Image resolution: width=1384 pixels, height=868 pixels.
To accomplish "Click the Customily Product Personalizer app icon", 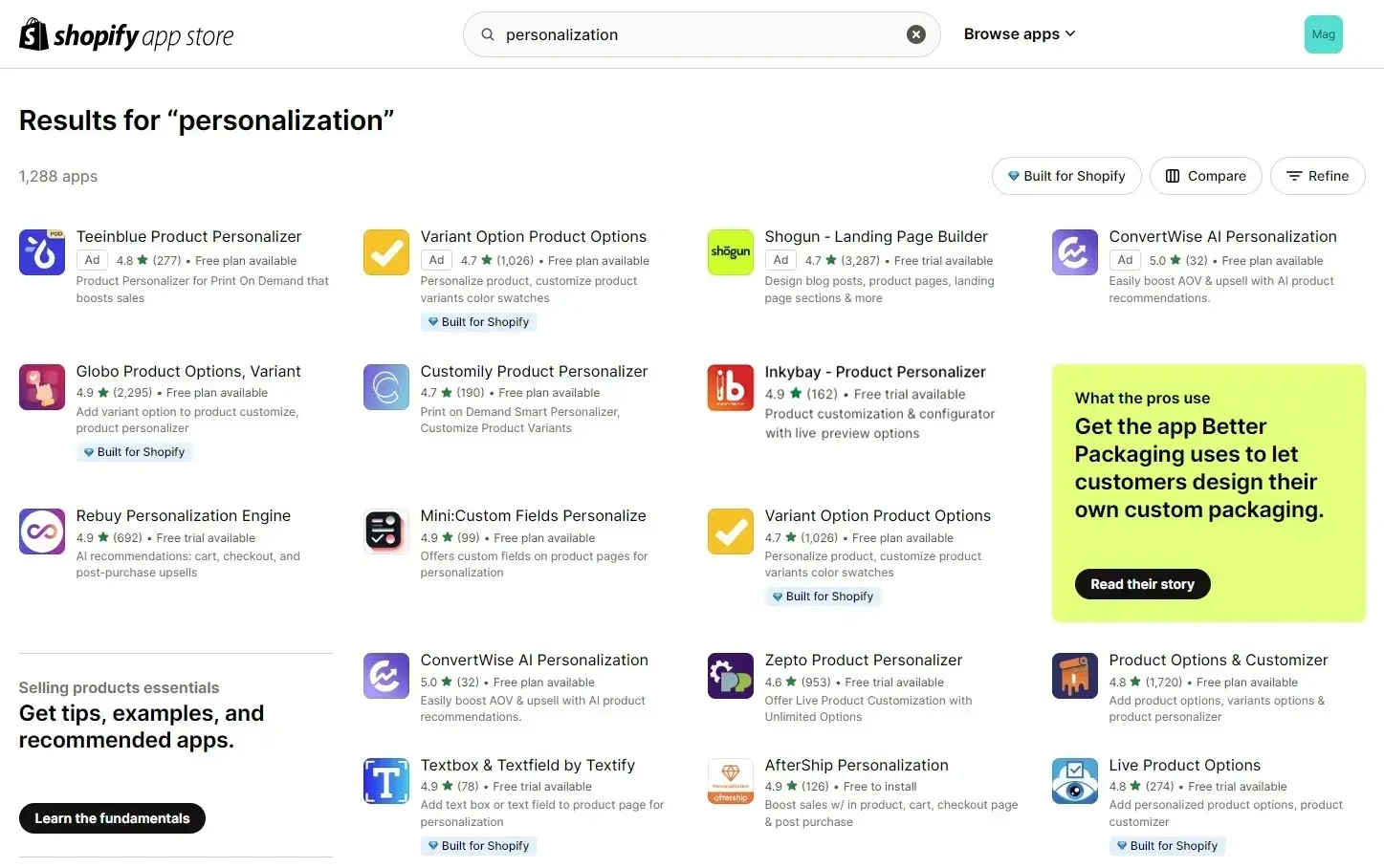I will pos(385,386).
